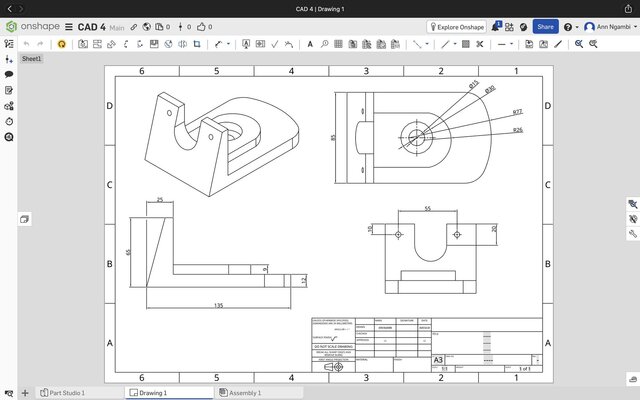Viewport: 640px width, 400px height.
Task: Open the hamburger document menu
Action: coord(69,27)
